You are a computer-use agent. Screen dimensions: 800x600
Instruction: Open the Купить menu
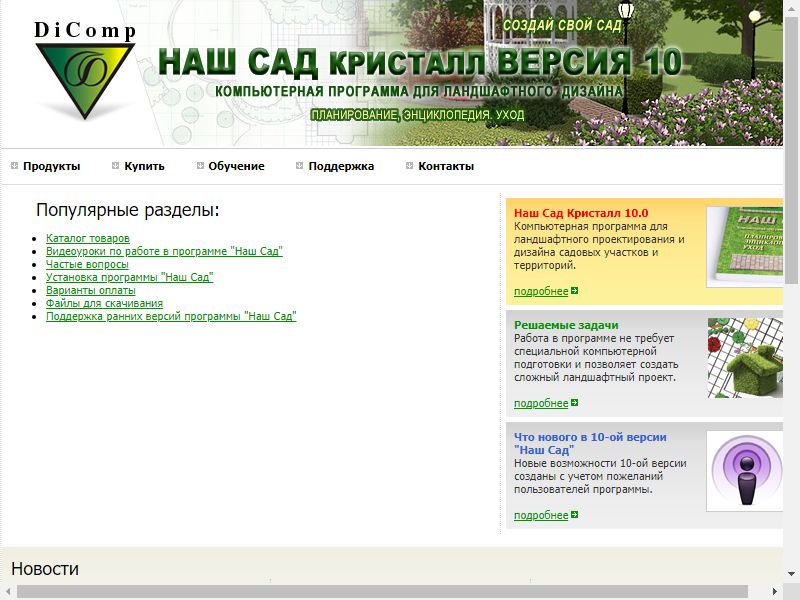(144, 166)
